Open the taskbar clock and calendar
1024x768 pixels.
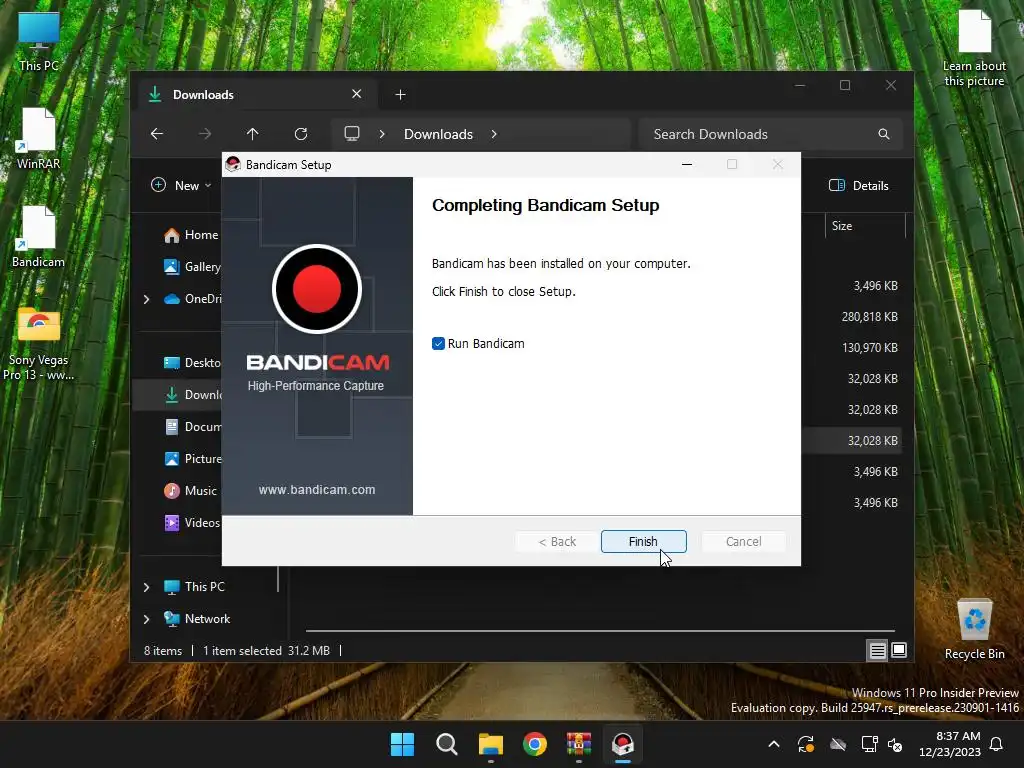(x=950, y=744)
